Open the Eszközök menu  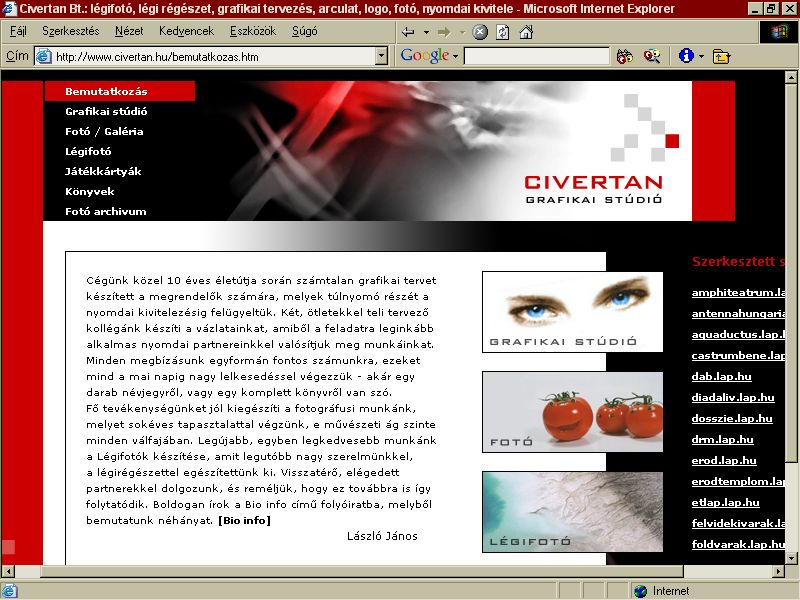pos(253,31)
